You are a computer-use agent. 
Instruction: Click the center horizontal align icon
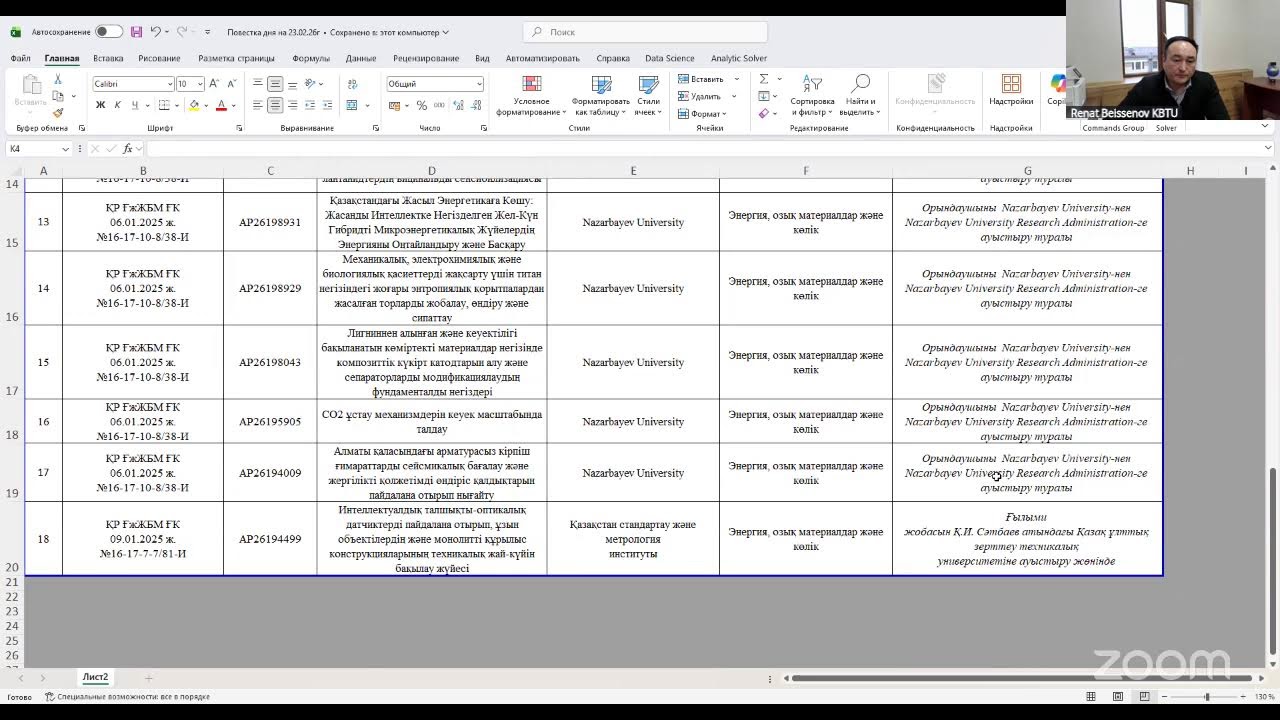(x=275, y=105)
